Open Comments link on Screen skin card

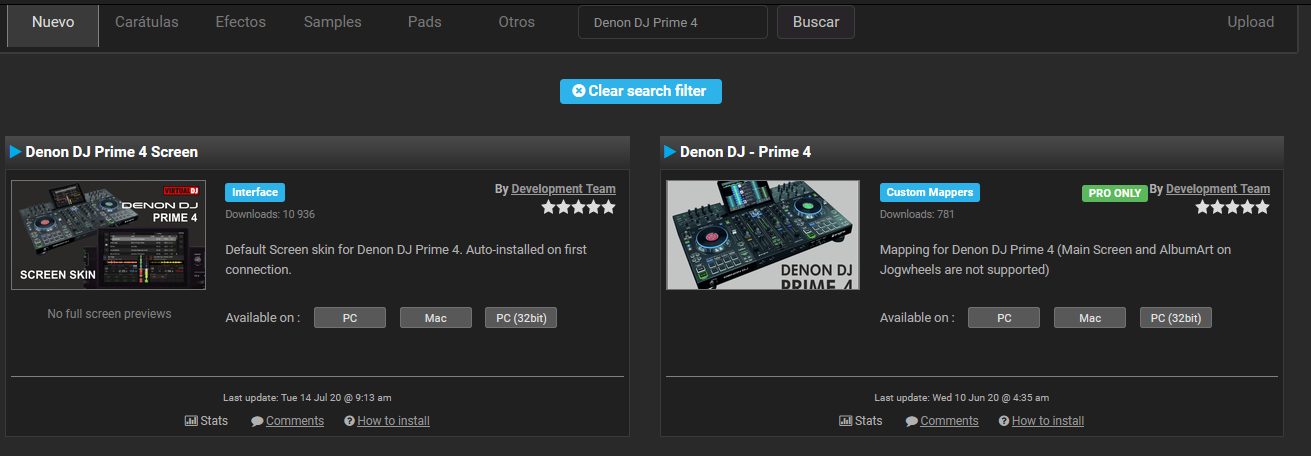tap(294, 421)
